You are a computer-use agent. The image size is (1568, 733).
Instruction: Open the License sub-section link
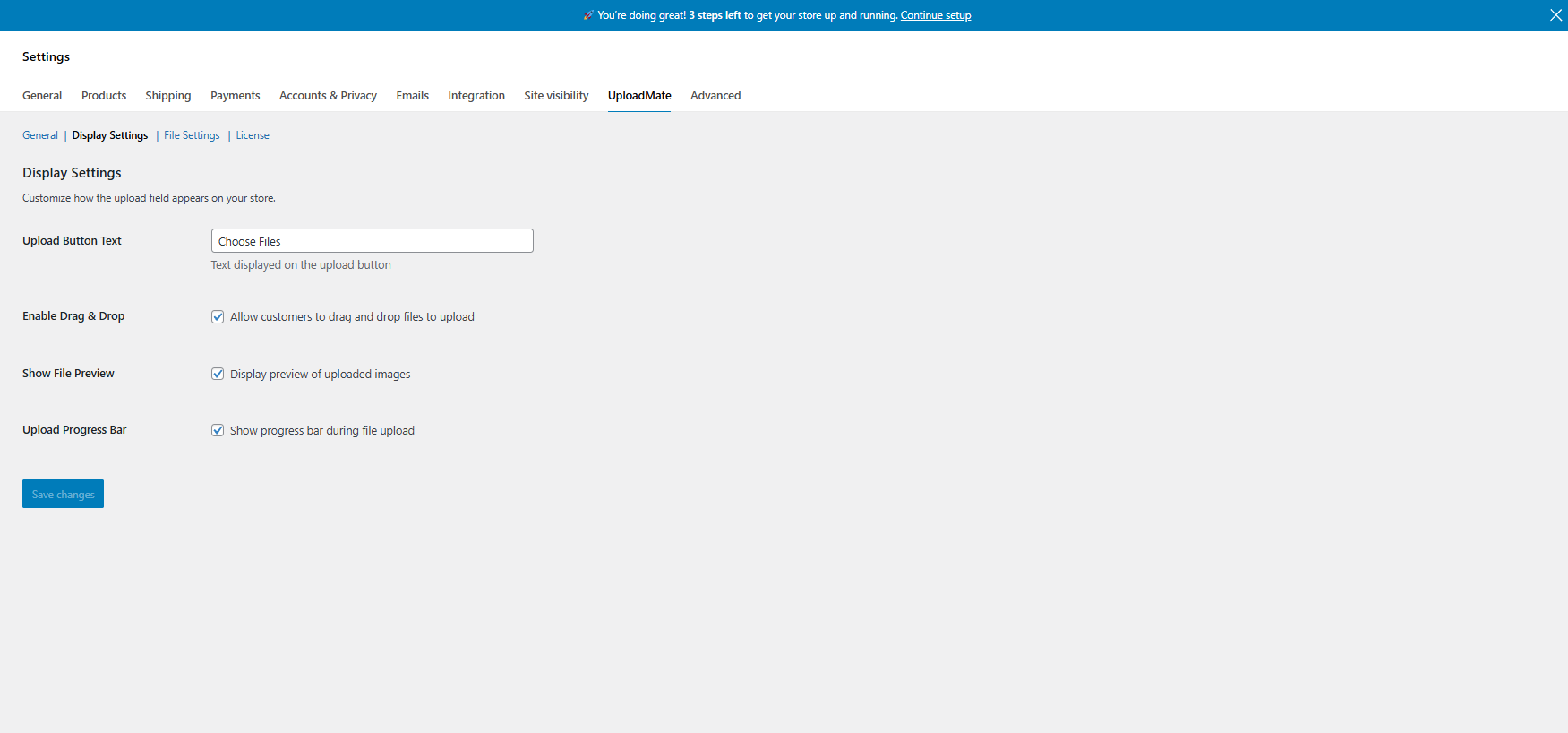253,135
